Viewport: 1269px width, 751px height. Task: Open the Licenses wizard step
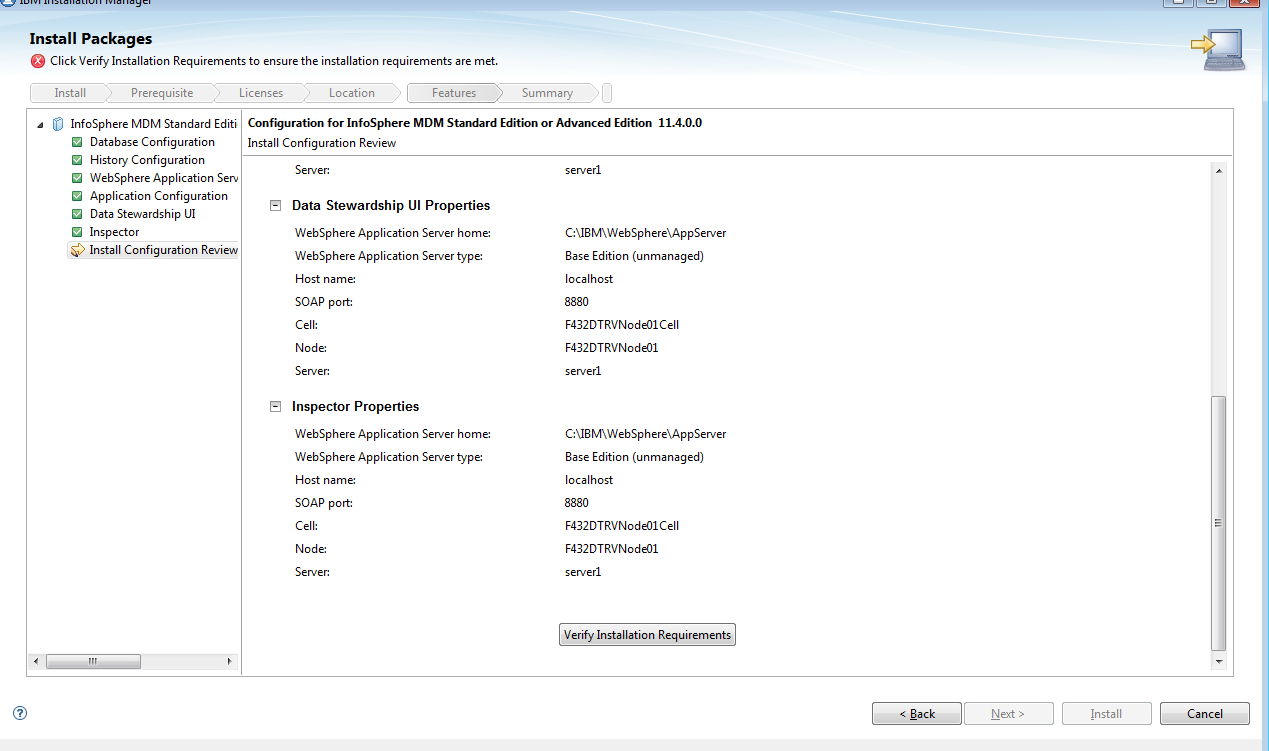(261, 93)
